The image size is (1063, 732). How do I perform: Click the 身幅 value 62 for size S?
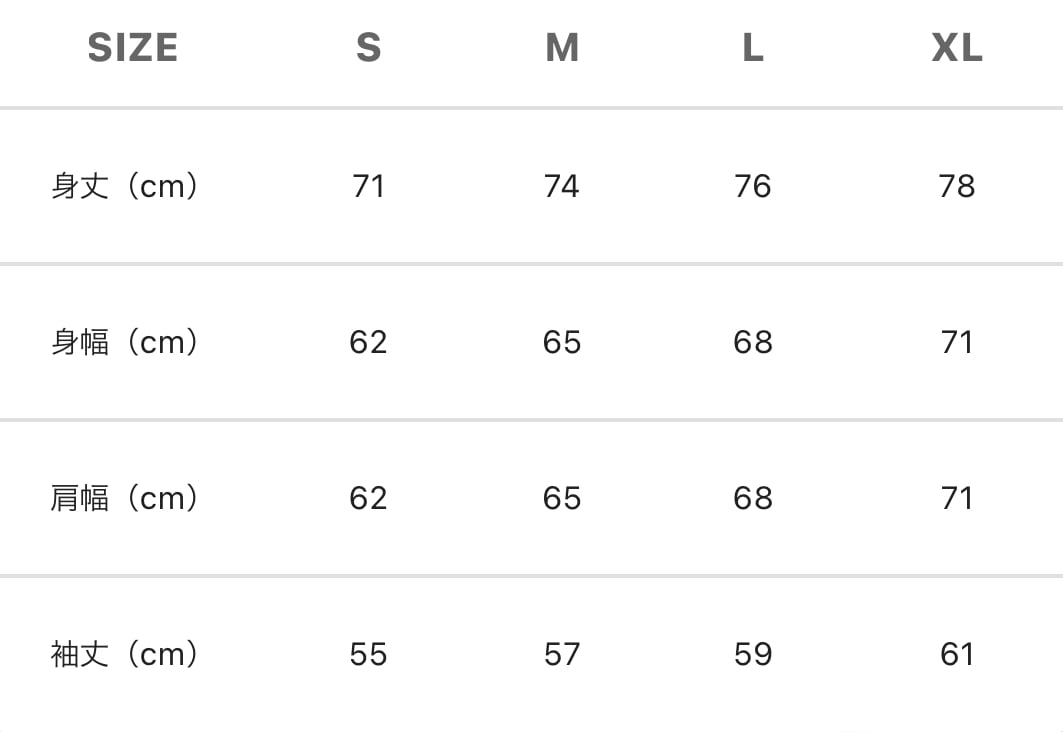(368, 342)
